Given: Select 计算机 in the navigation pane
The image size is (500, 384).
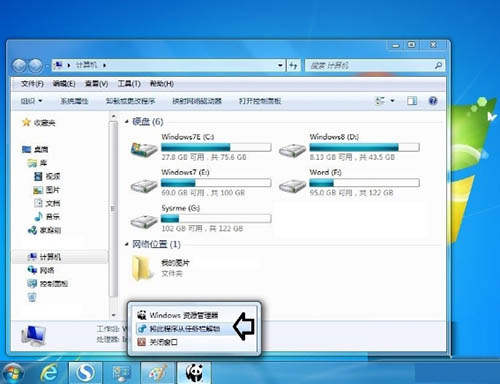Looking at the screenshot, I should tap(44, 257).
